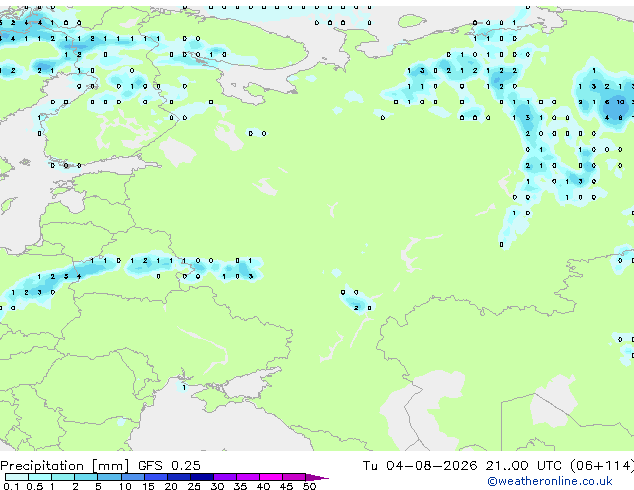
Task: Click the magenta swatch between 40 and 45
Action: [x=271, y=477]
